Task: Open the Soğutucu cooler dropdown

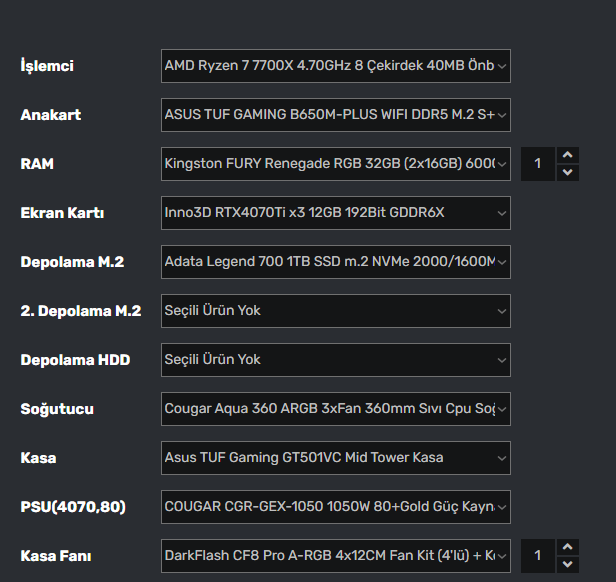Action: click(335, 409)
